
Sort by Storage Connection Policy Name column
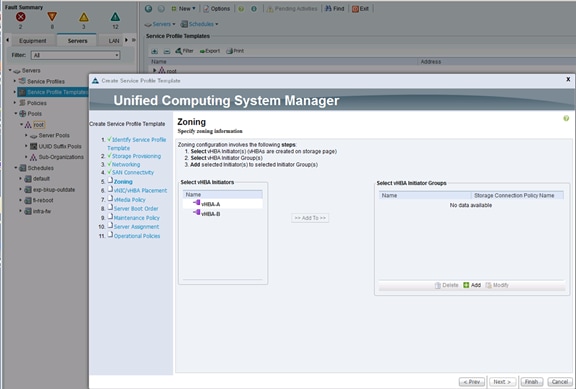click(517, 195)
